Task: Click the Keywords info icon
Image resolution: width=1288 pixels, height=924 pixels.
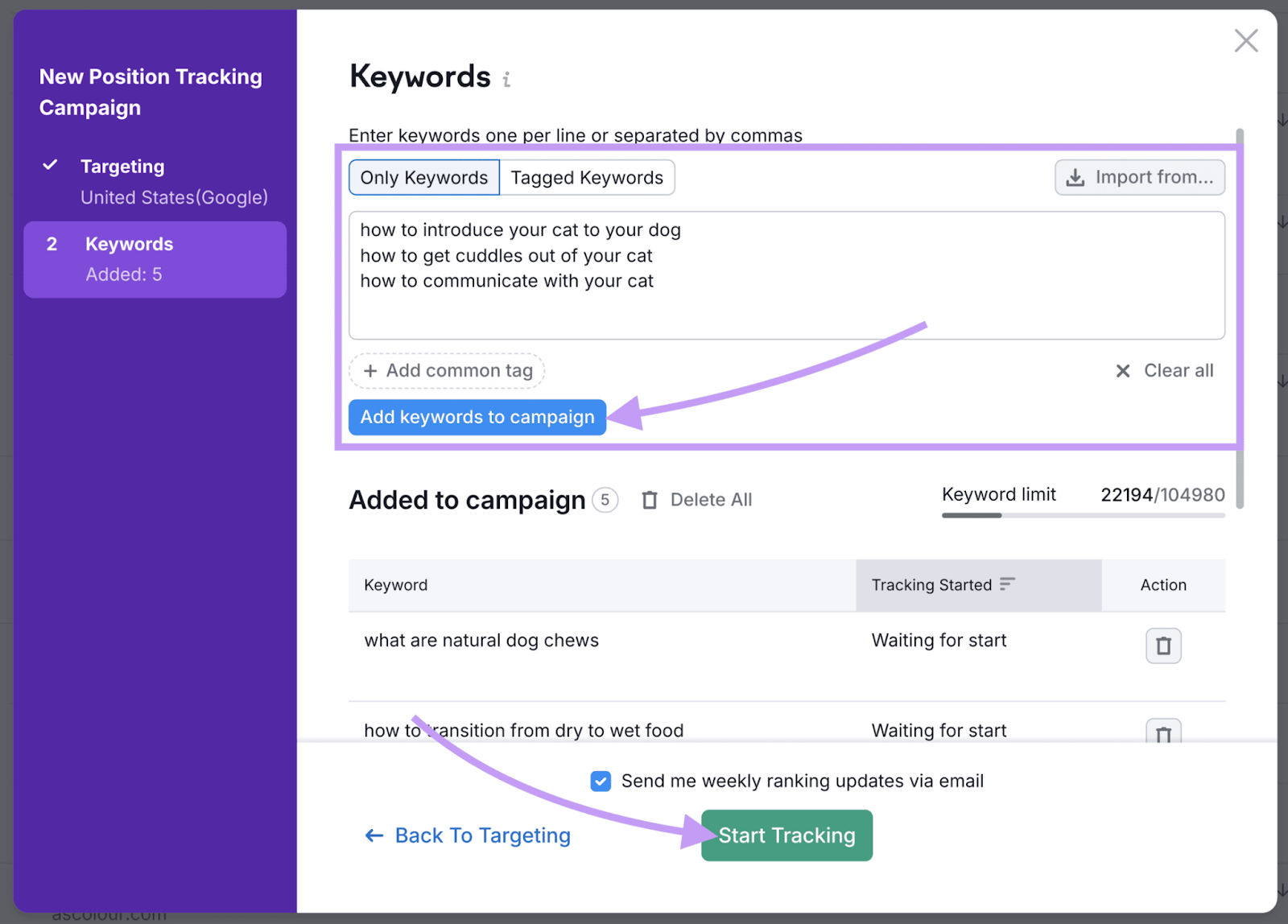Action: coord(506,80)
